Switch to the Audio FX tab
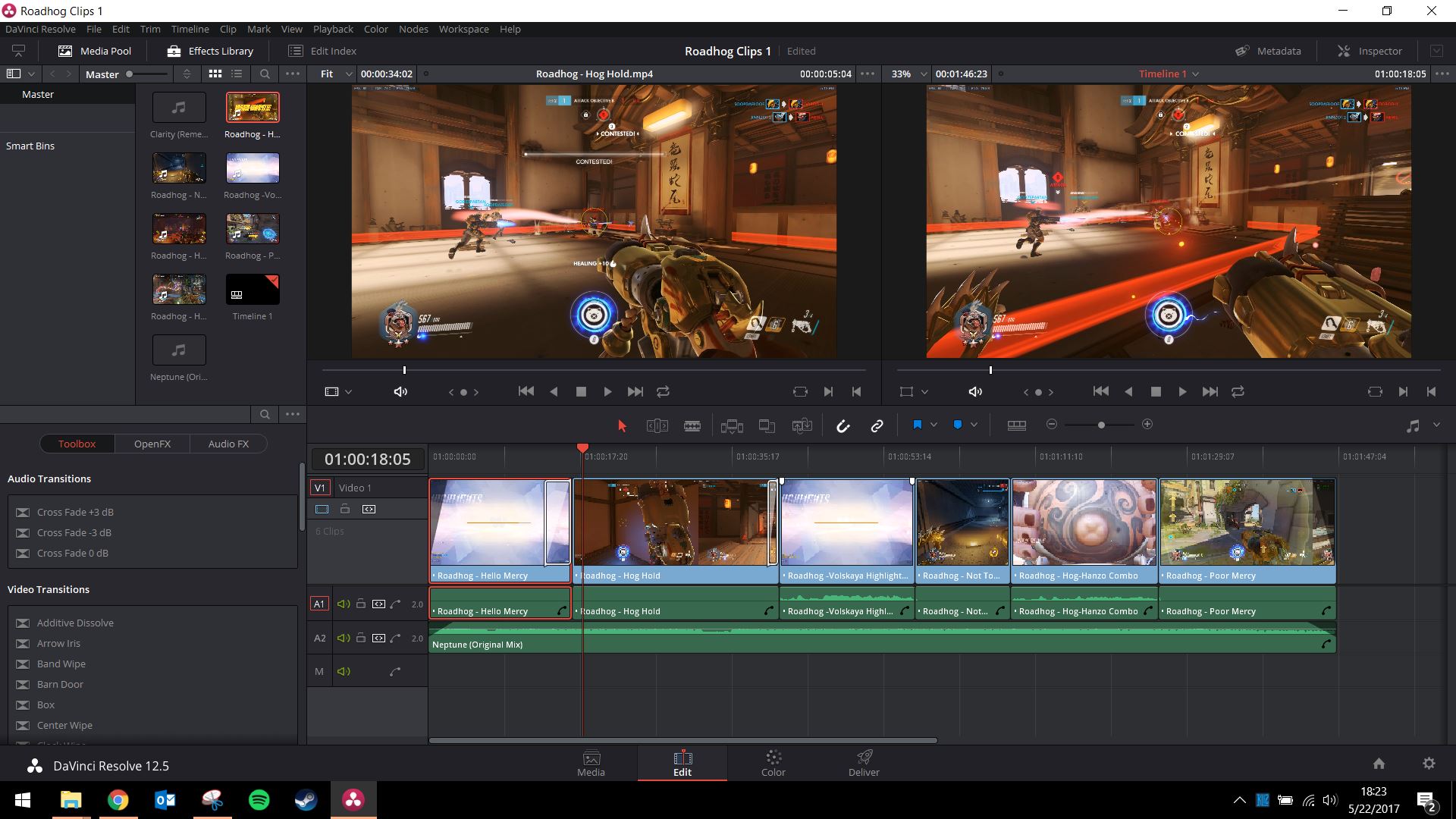 pos(228,444)
